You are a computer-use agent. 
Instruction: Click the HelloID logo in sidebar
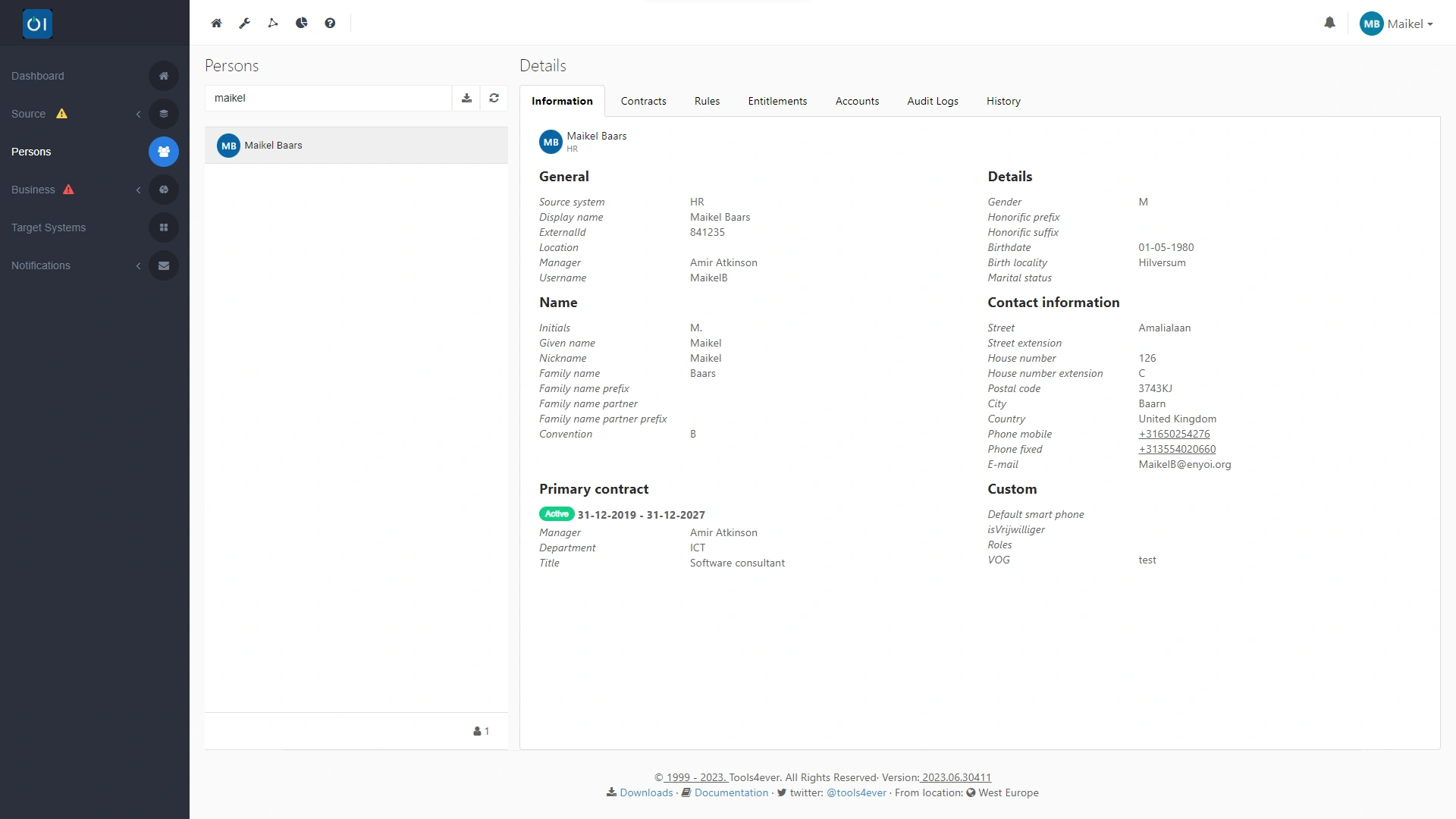click(x=37, y=24)
